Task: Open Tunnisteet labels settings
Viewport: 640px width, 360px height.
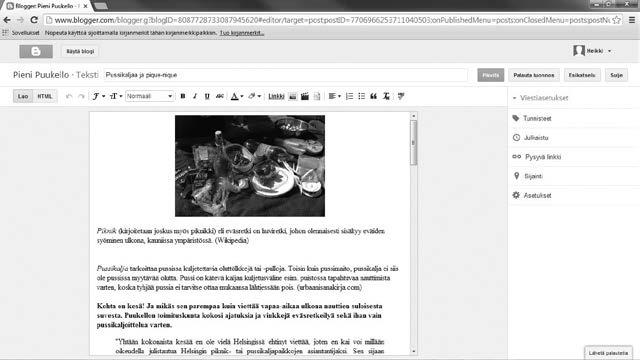Action: tap(532, 118)
